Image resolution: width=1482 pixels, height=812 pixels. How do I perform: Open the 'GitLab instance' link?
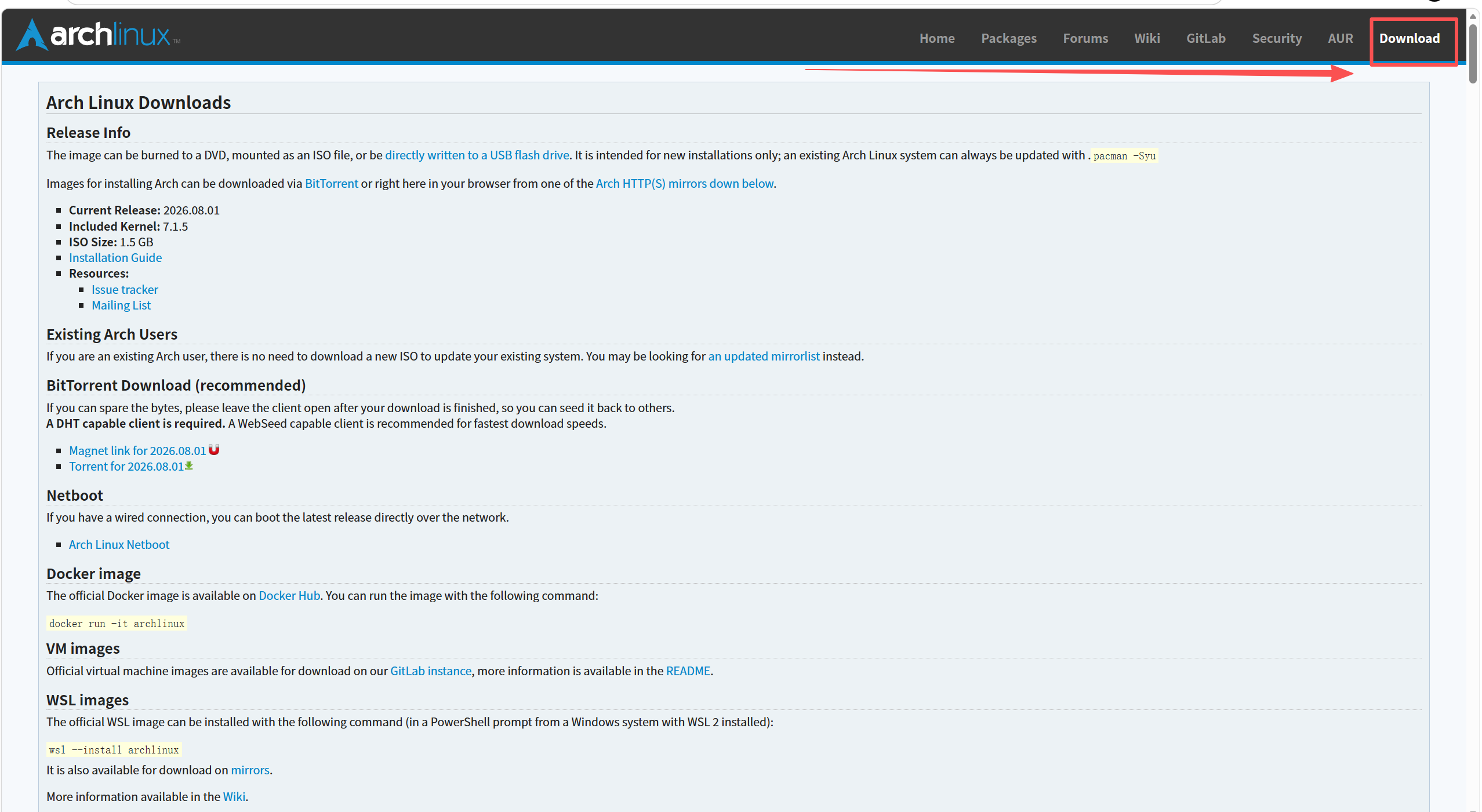point(431,671)
